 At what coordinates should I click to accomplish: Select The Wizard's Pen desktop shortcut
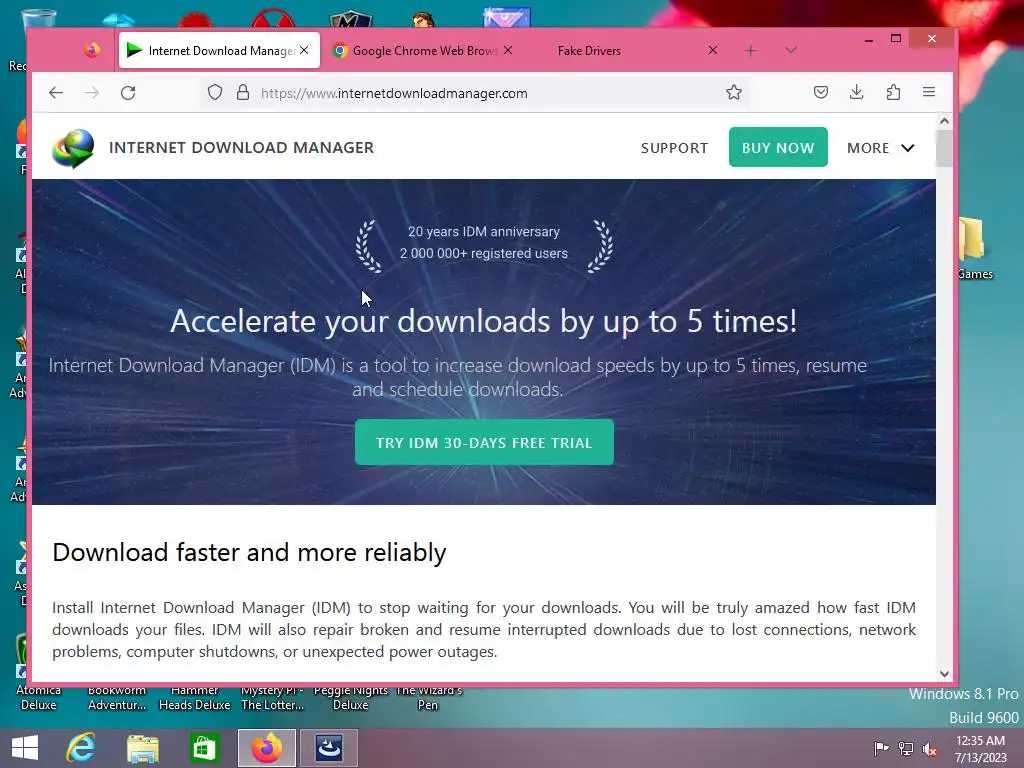coord(428,697)
